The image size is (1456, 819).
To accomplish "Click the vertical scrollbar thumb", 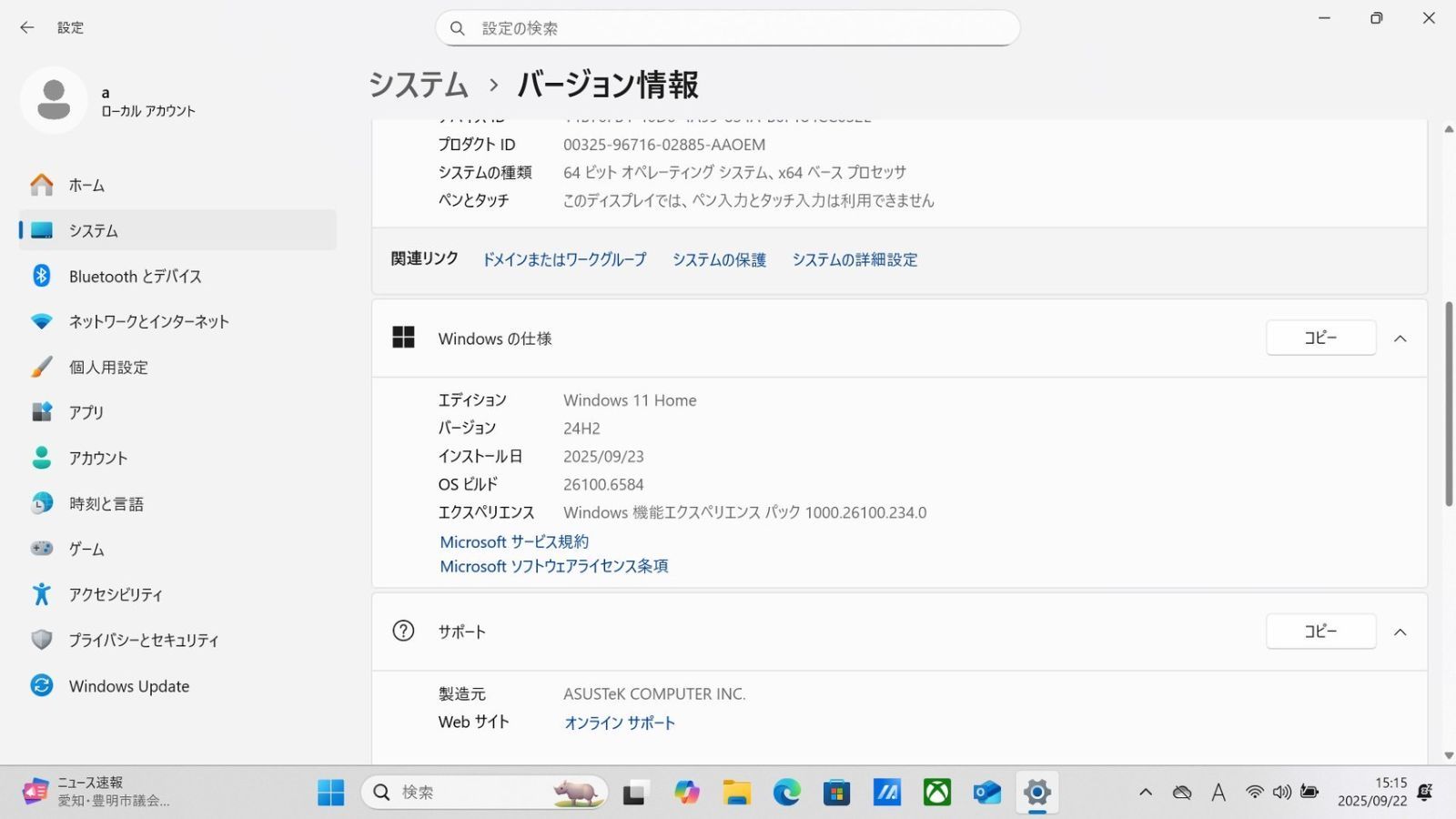I will [1448, 405].
